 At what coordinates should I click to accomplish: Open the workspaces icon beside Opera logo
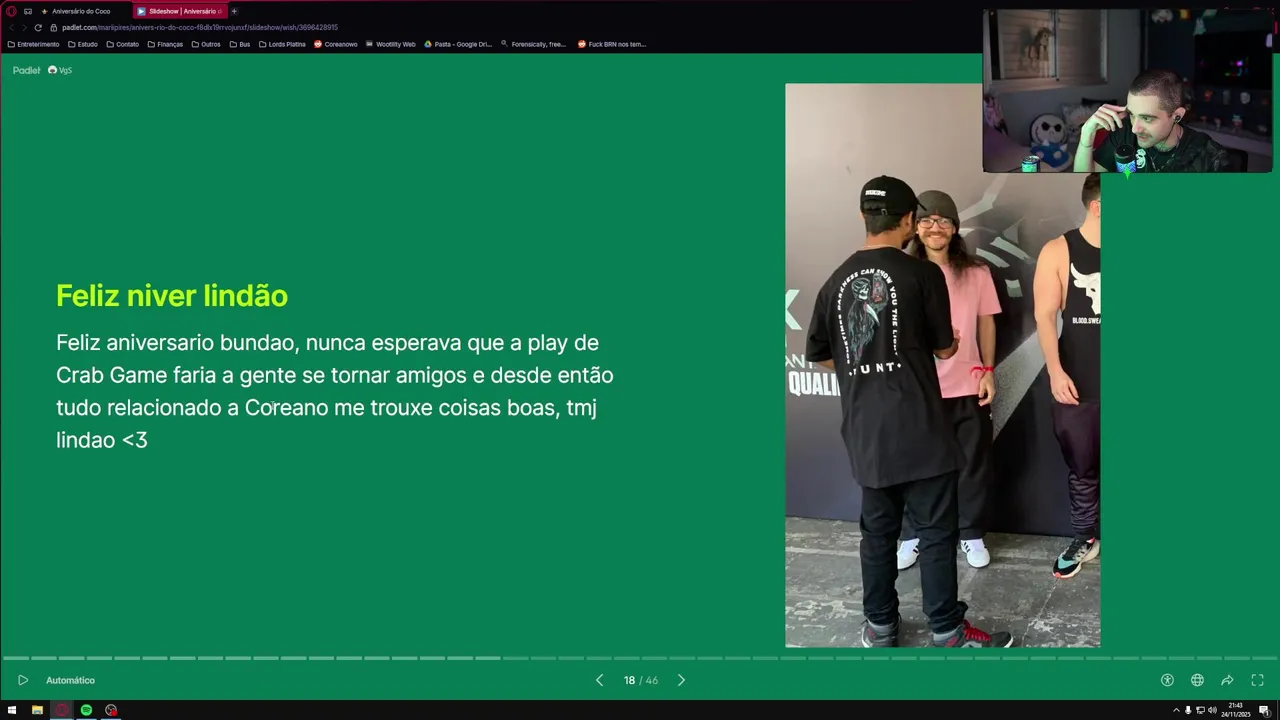point(28,11)
